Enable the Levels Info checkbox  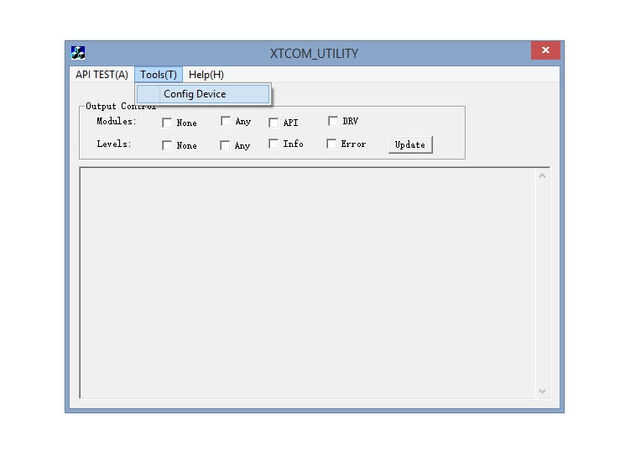tap(273, 143)
